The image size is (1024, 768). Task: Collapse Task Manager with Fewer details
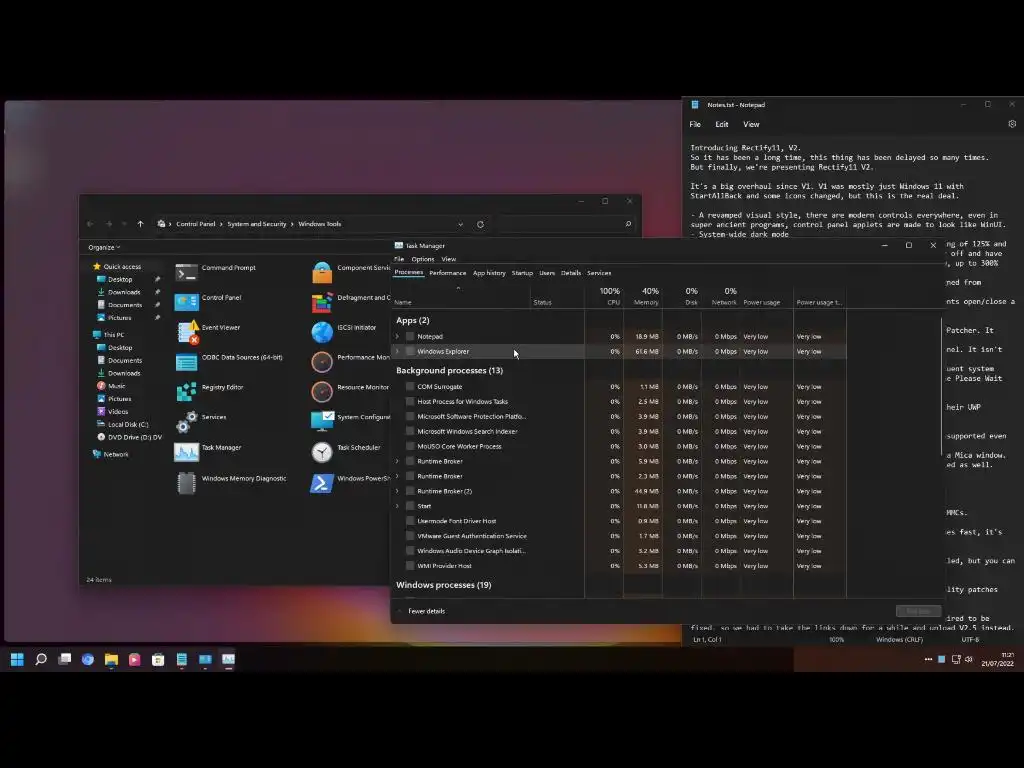[x=422, y=611]
